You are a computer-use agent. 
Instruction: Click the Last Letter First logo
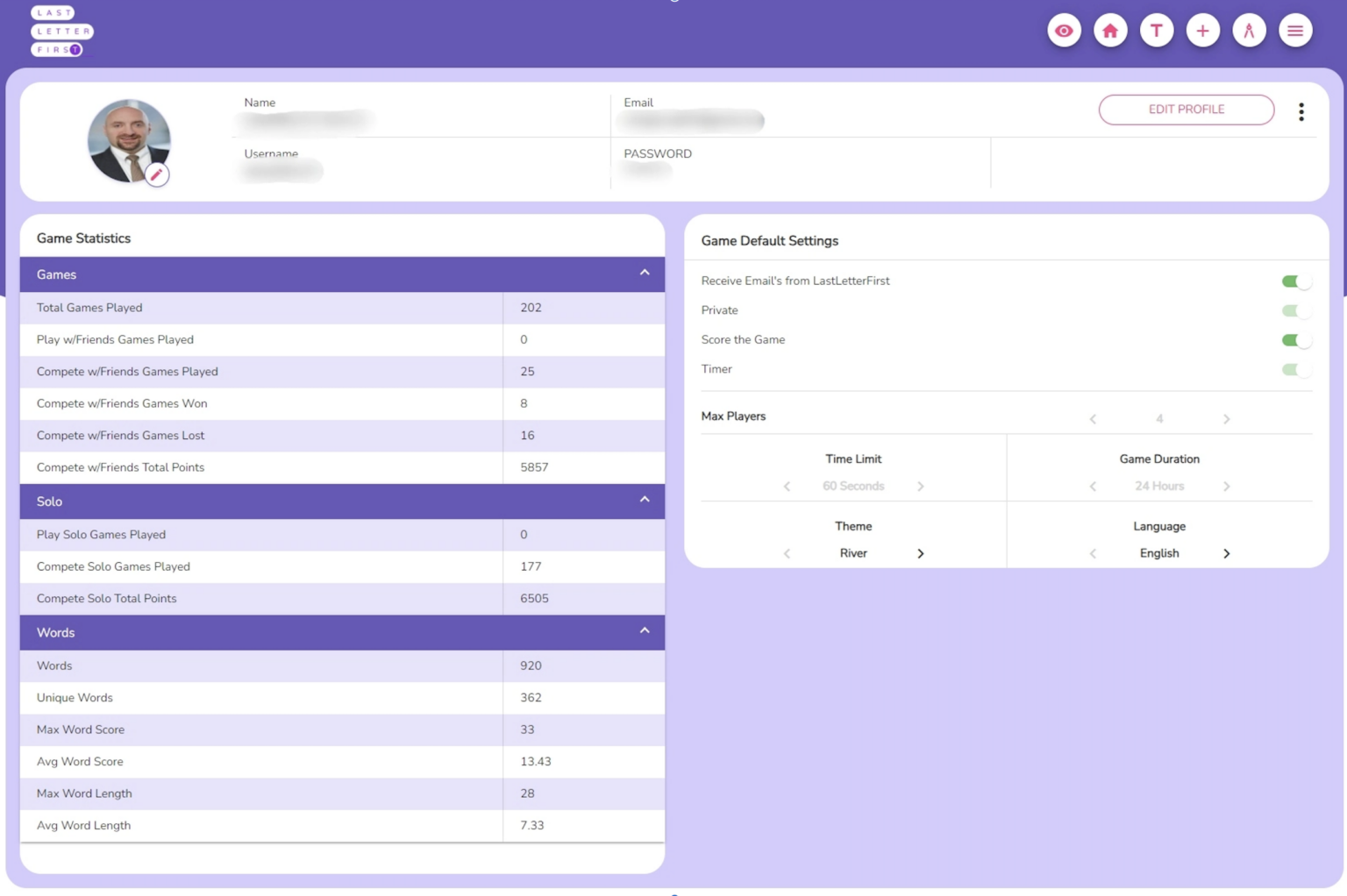tap(61, 31)
